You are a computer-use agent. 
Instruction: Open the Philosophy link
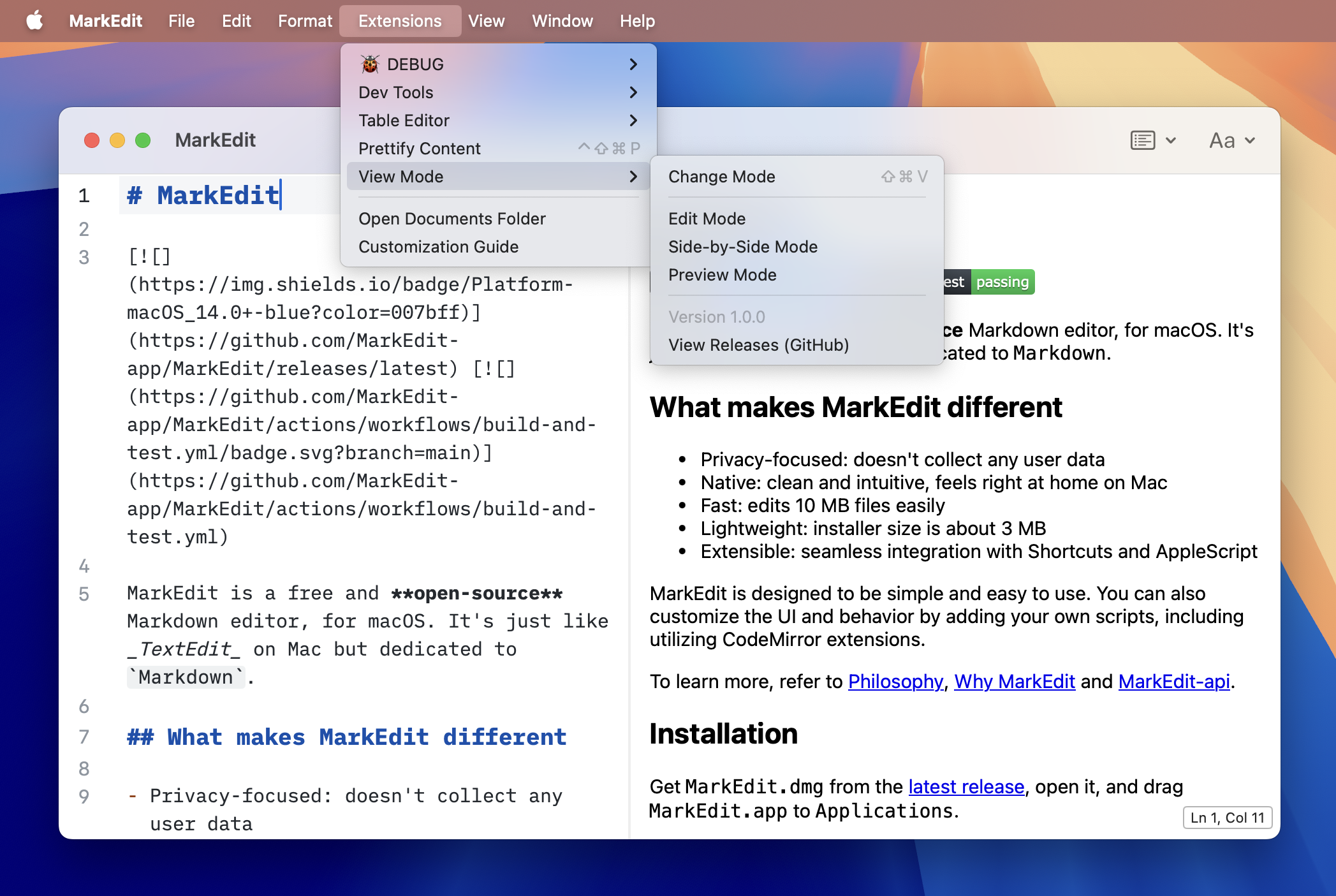click(895, 682)
